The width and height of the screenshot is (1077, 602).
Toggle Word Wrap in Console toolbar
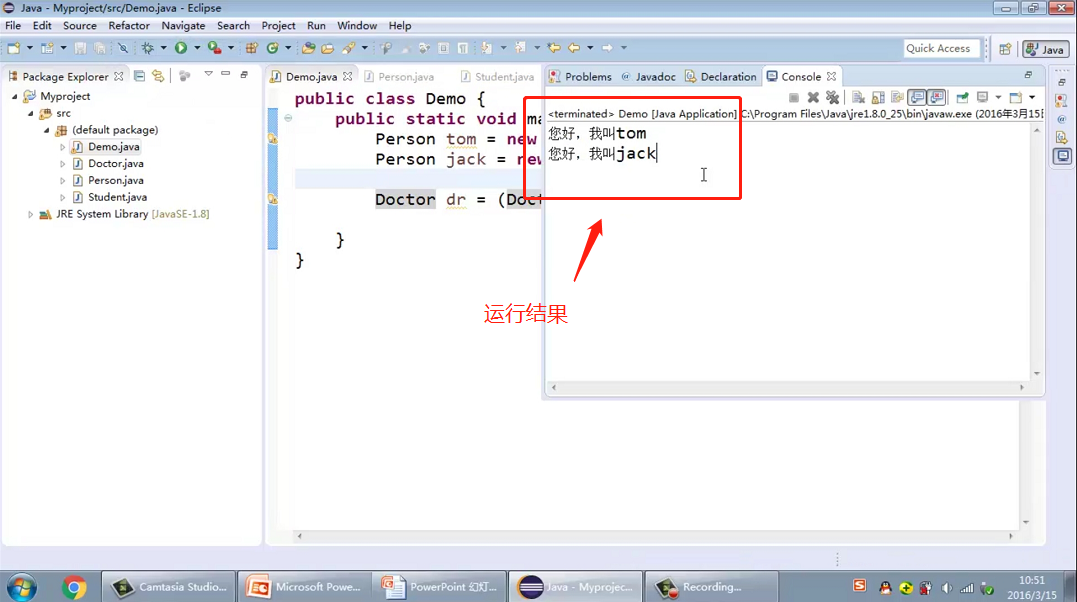897,98
